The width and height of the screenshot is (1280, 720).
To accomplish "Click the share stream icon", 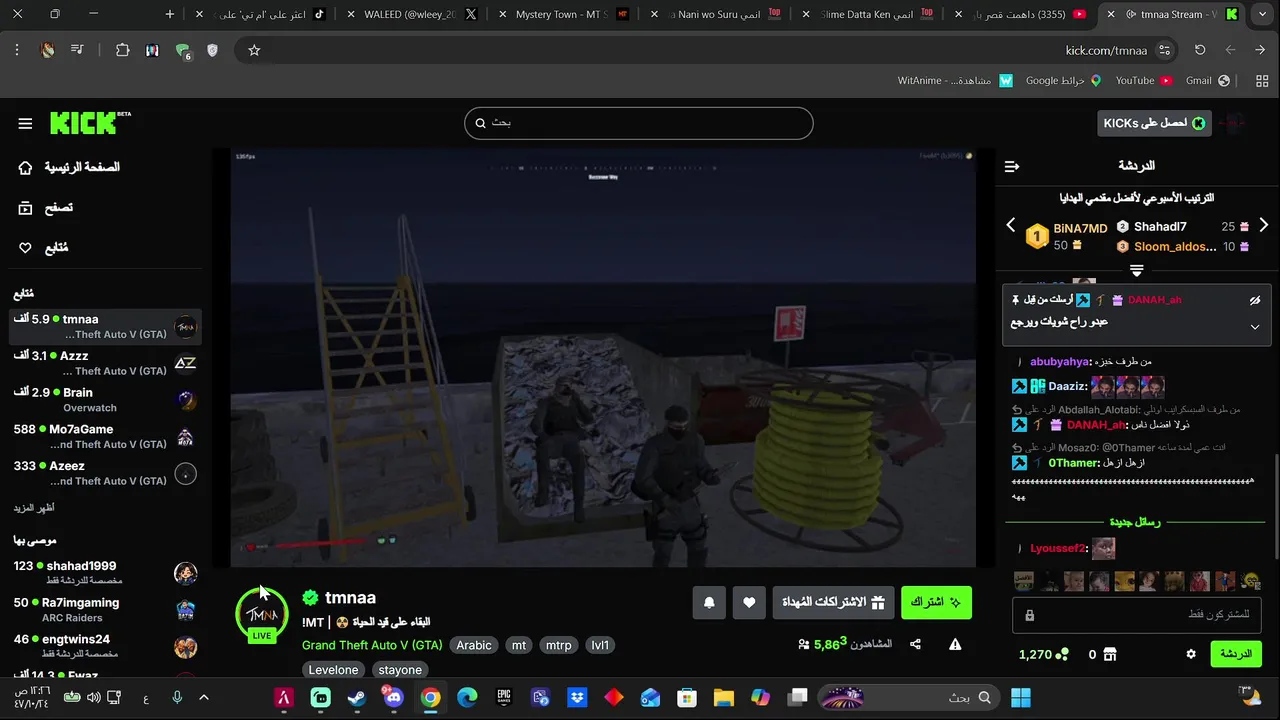I will point(915,645).
